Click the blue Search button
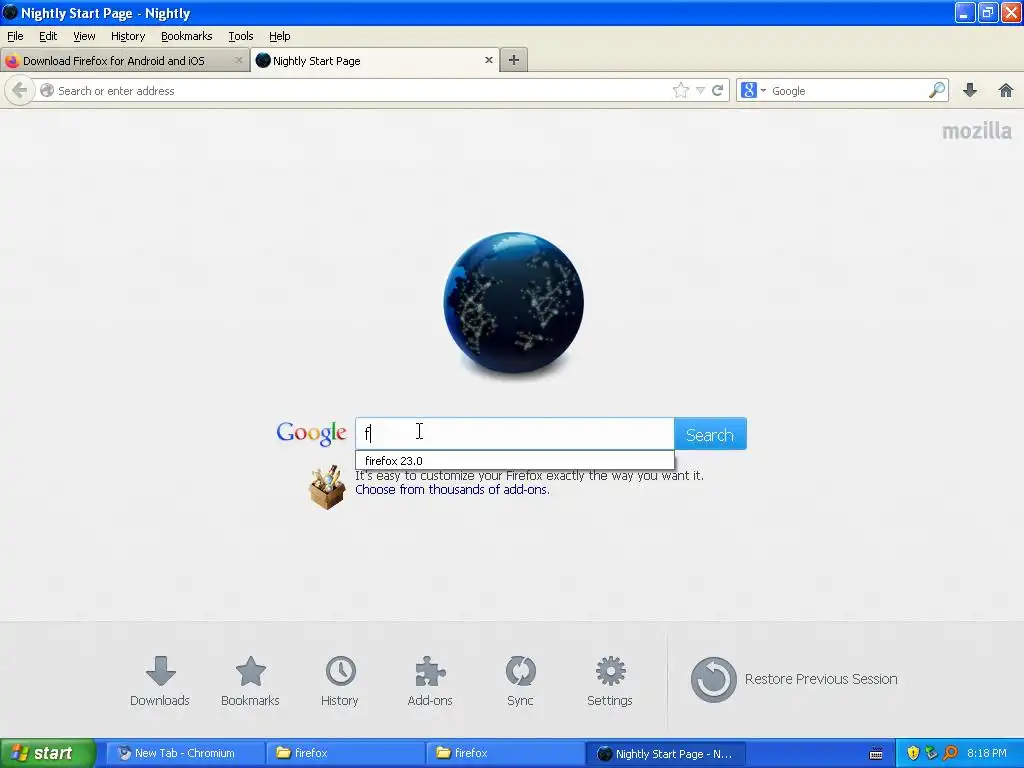The image size is (1024, 768). coord(710,434)
